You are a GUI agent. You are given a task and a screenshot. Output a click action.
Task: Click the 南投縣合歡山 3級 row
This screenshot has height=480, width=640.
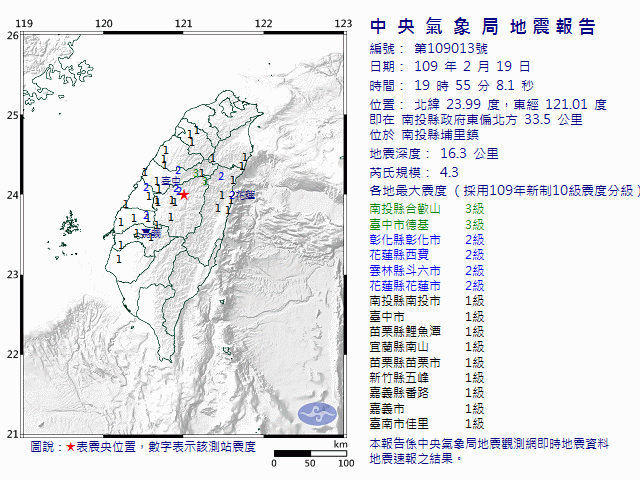click(x=427, y=209)
